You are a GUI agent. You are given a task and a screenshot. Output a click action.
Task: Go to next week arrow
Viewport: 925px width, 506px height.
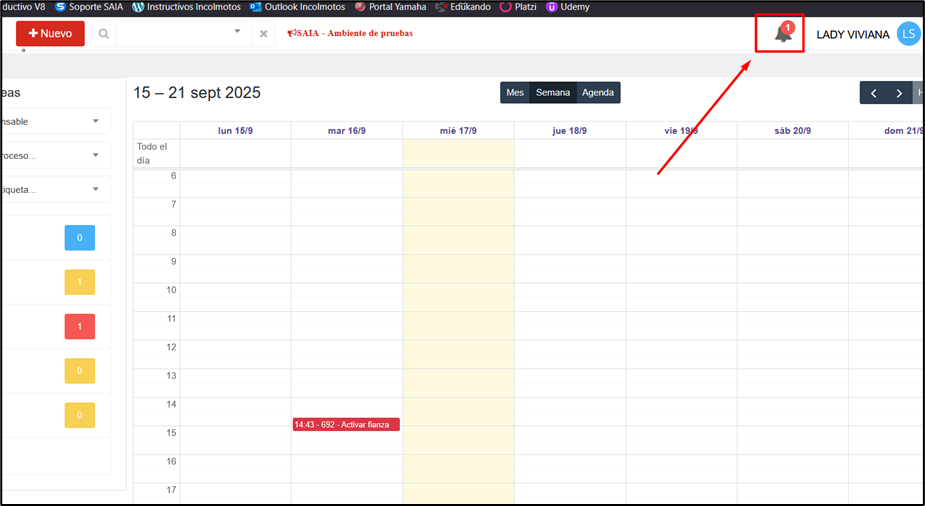tap(899, 93)
